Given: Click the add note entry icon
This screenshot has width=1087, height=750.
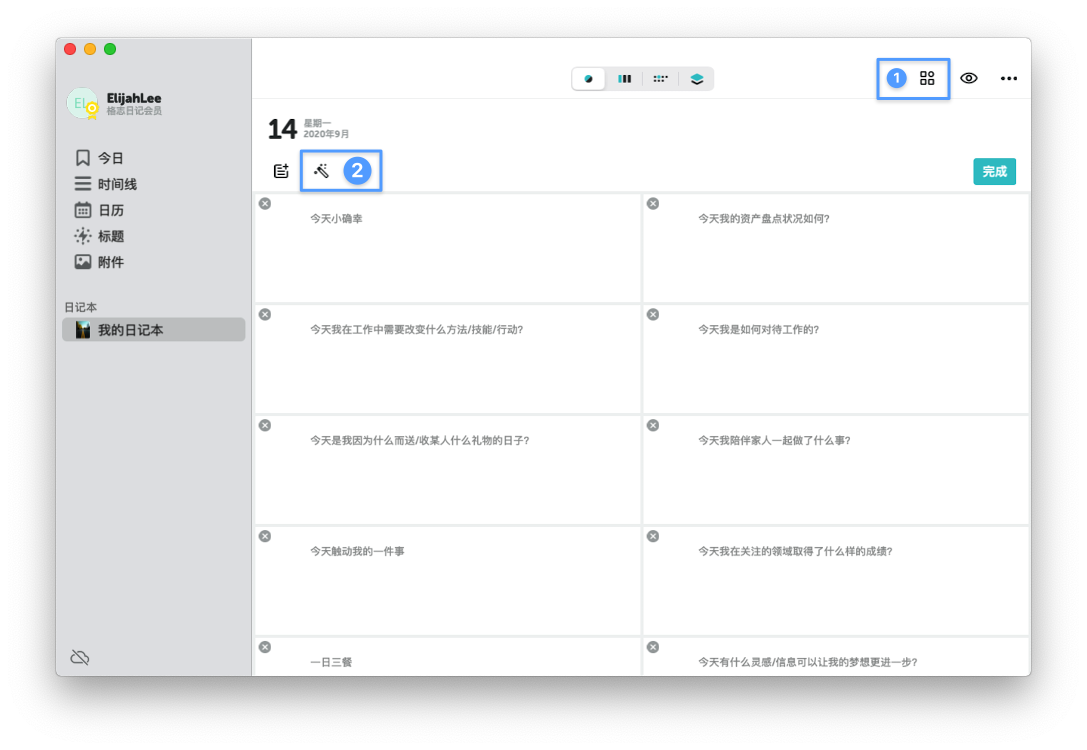Looking at the screenshot, I should click(x=281, y=171).
